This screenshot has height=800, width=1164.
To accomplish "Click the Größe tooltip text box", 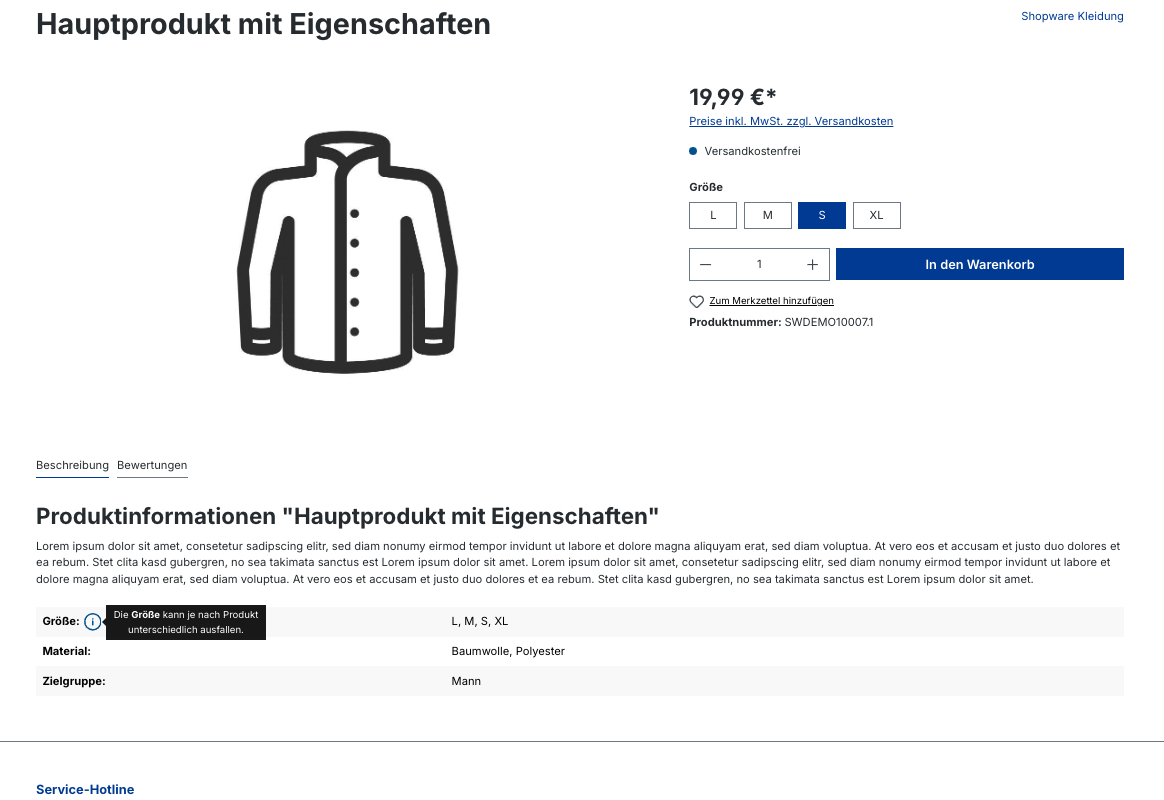I will point(186,622).
